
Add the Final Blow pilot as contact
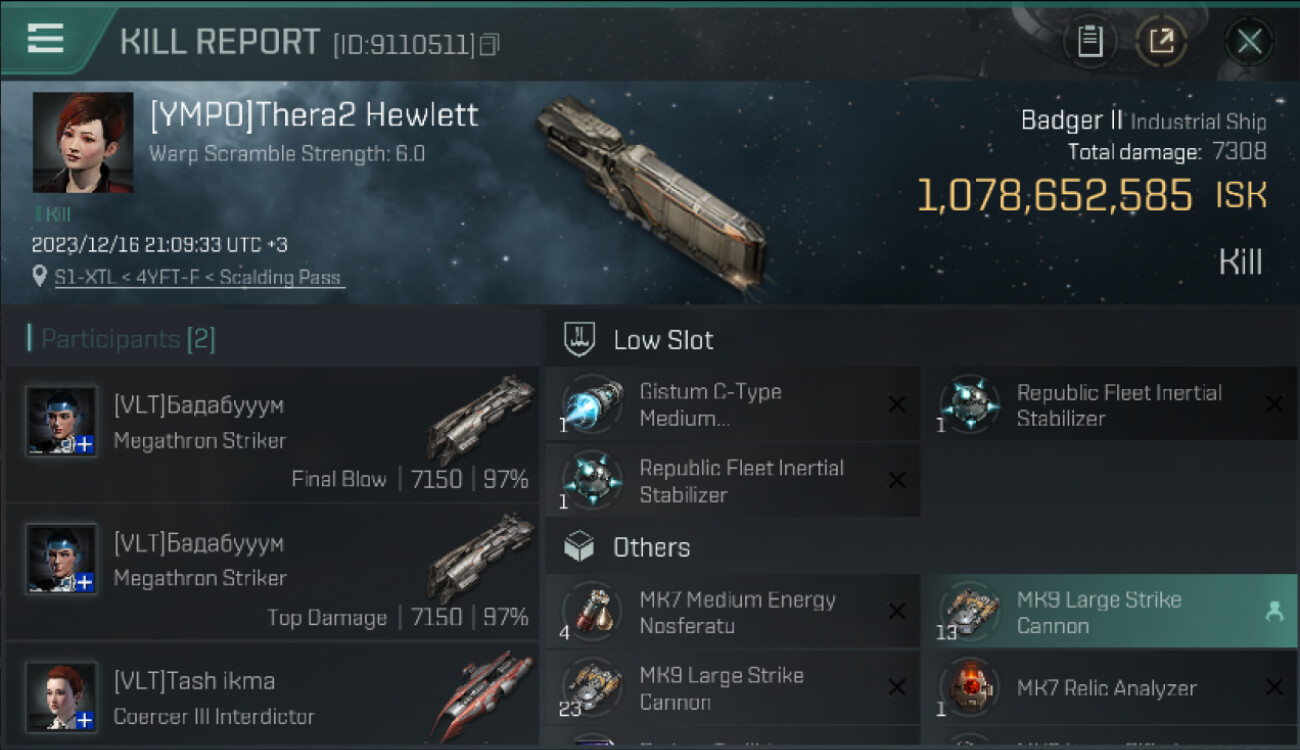(85, 444)
